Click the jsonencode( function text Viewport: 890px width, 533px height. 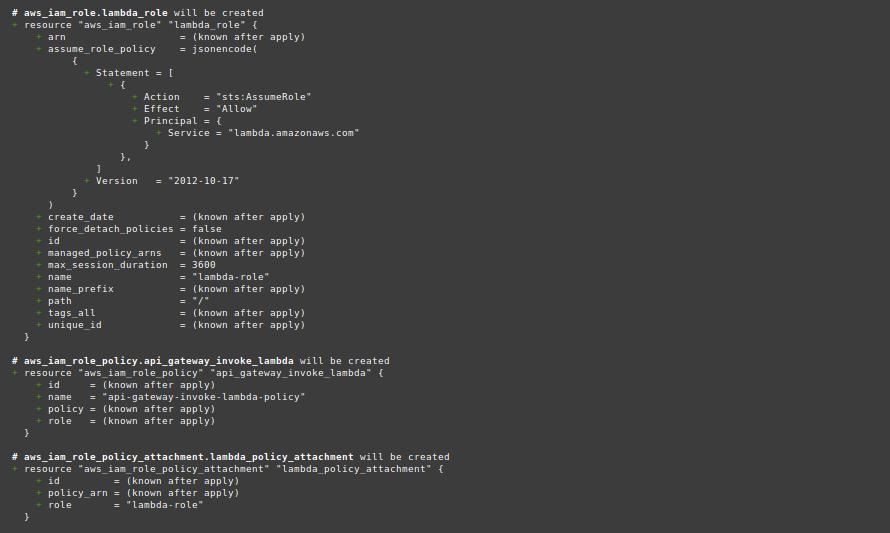coord(225,49)
